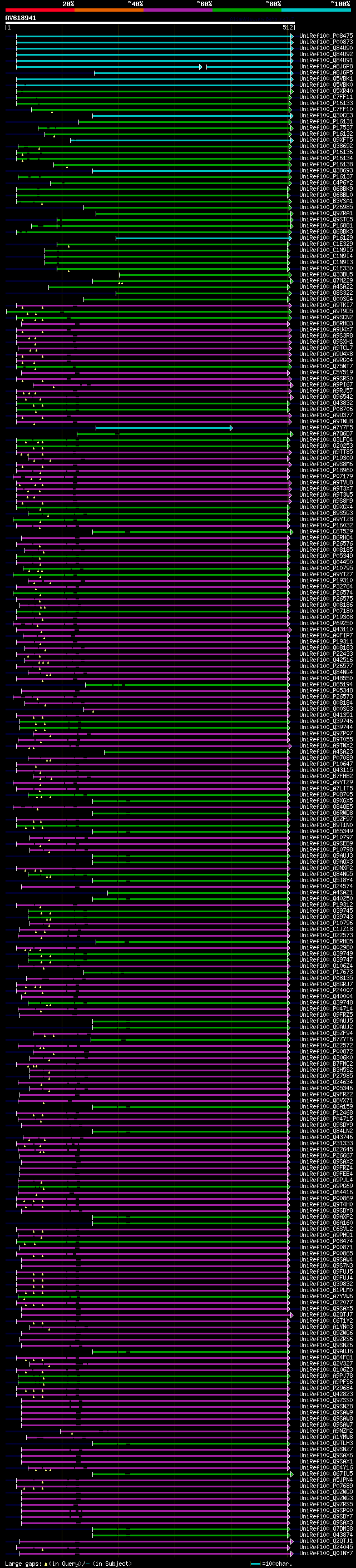The width and height of the screenshot is (356, 1568).
Task: Open hit UniRef100_A8JGP5
Action: click(x=326, y=72)
